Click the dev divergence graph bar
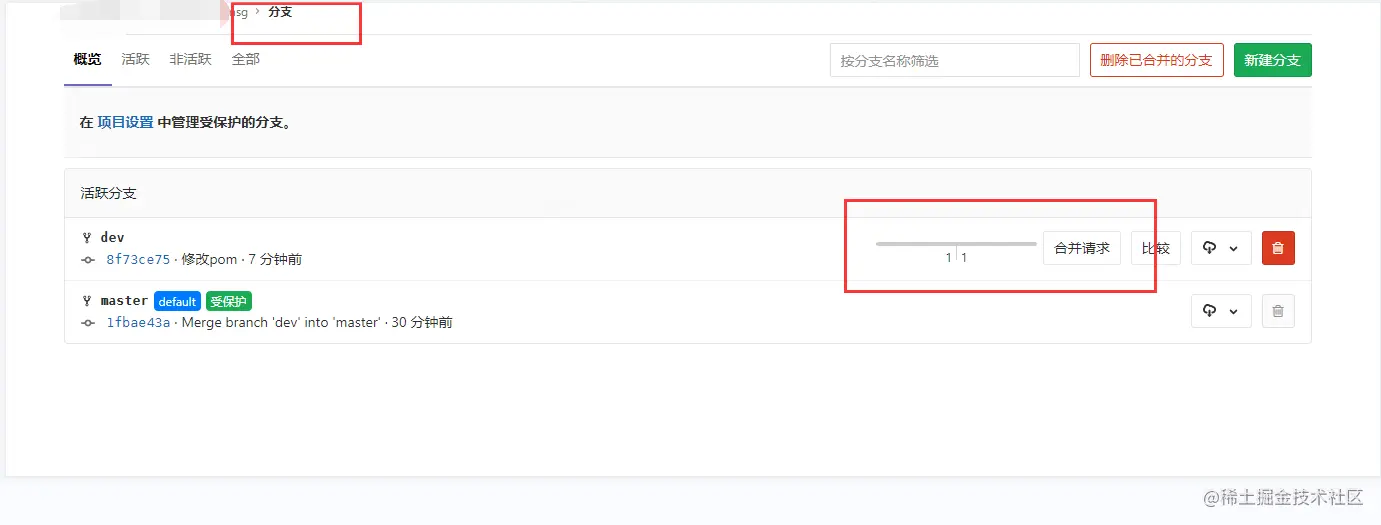 coord(956,244)
